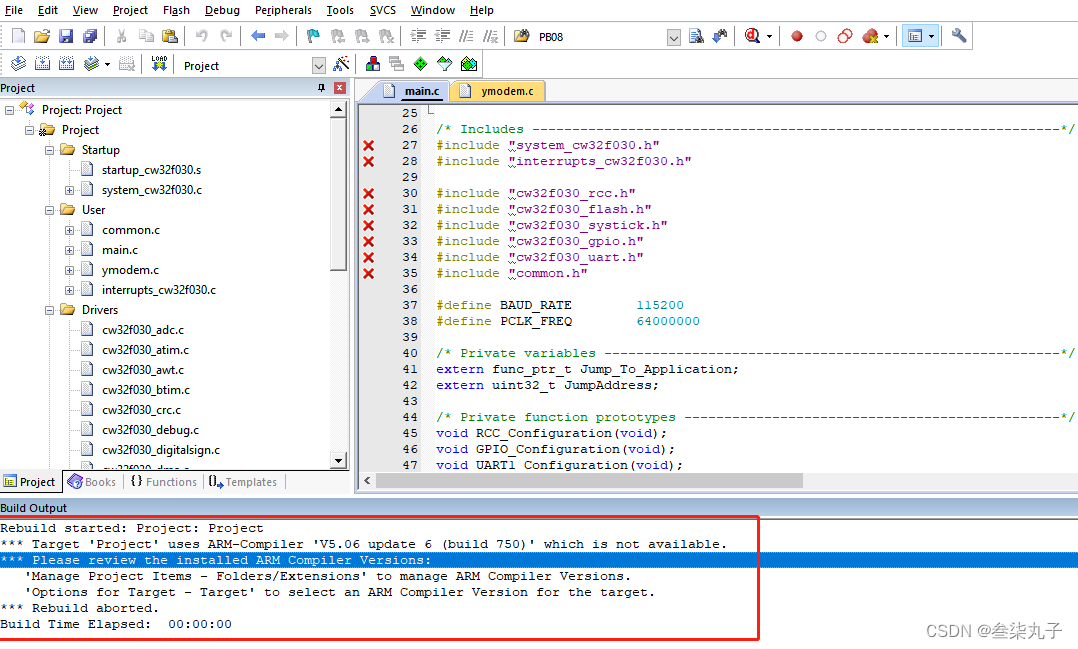Rebuild all target files
Screen dimensions: 1078x649
(66, 63)
